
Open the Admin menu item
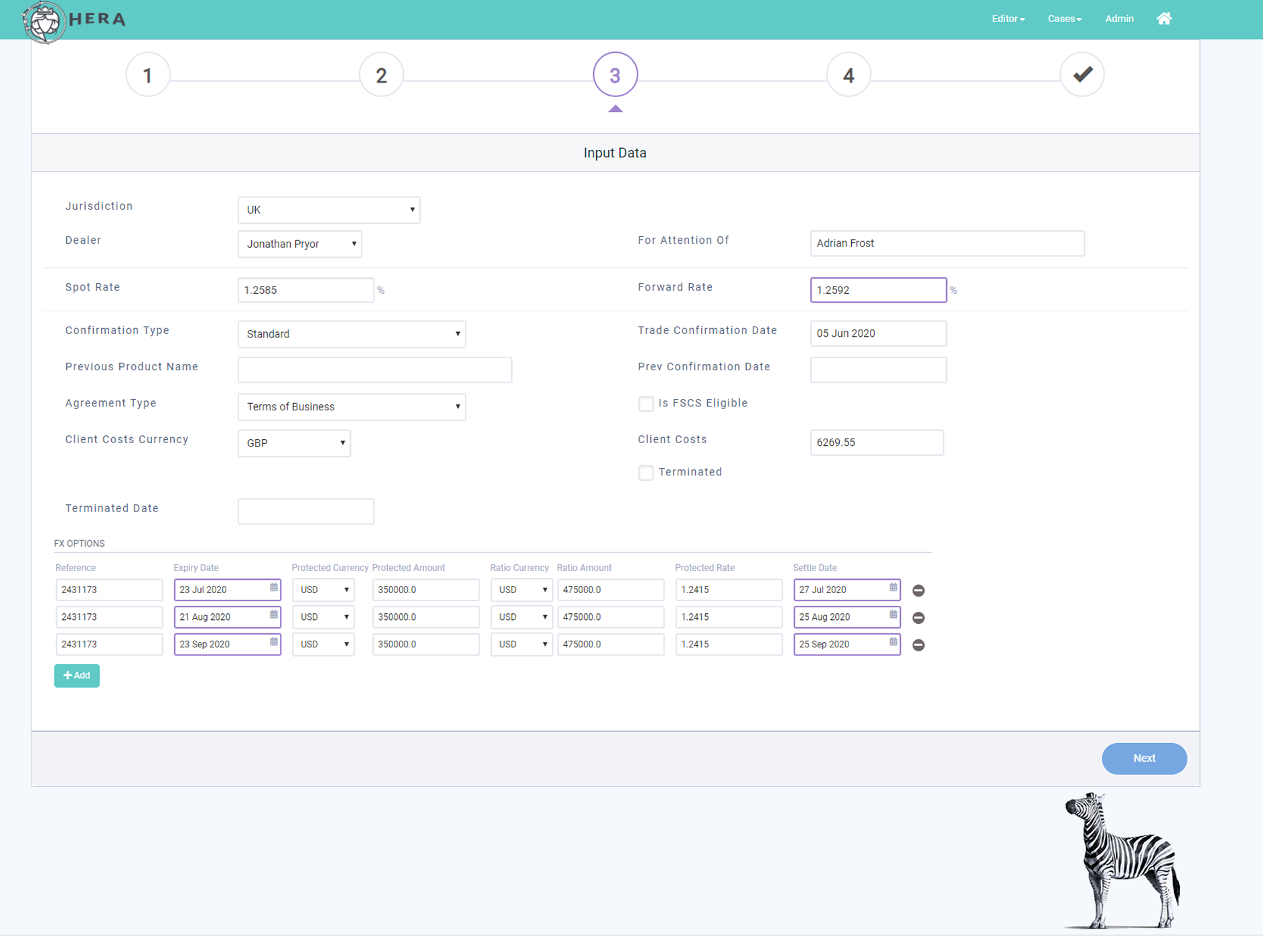1119,19
